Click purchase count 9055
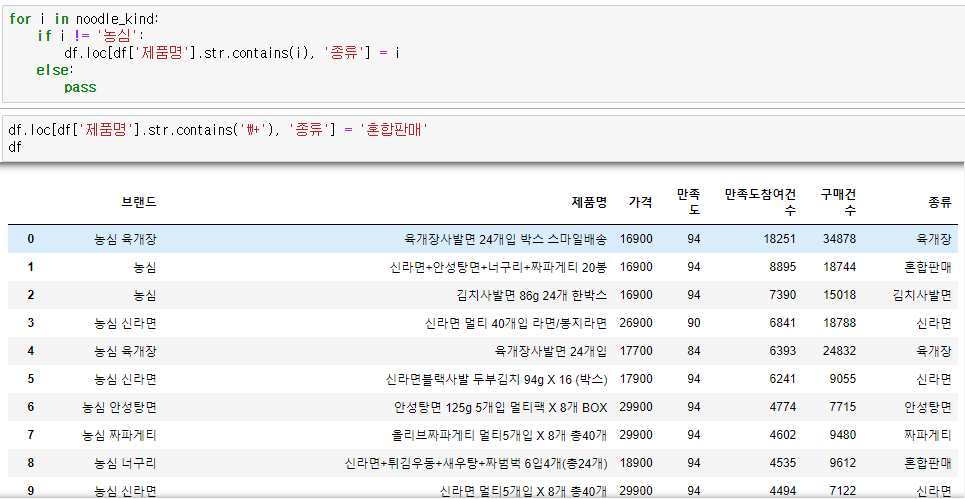The height and width of the screenshot is (499, 965). [x=843, y=379]
